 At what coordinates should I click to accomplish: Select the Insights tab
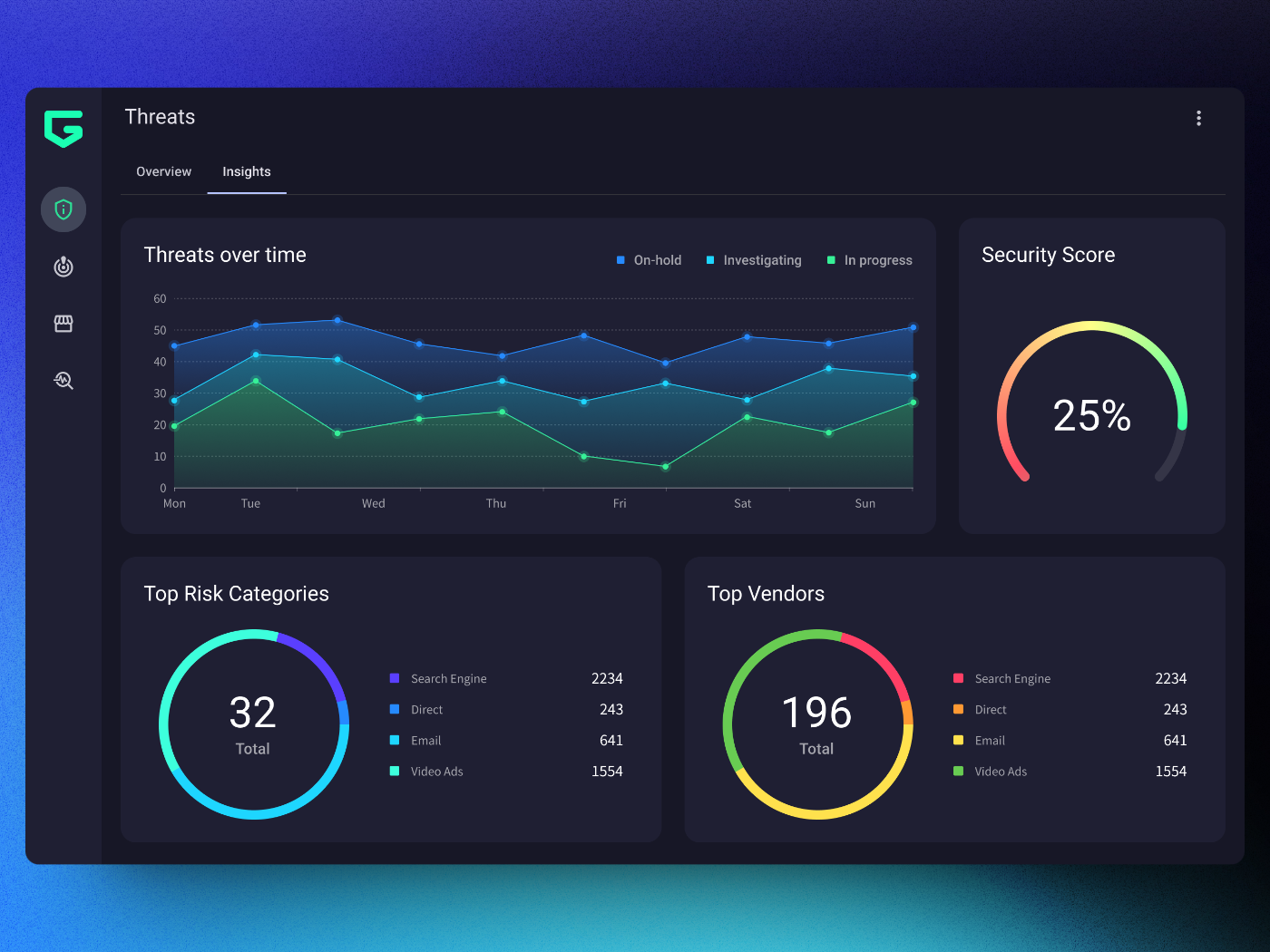tap(247, 171)
